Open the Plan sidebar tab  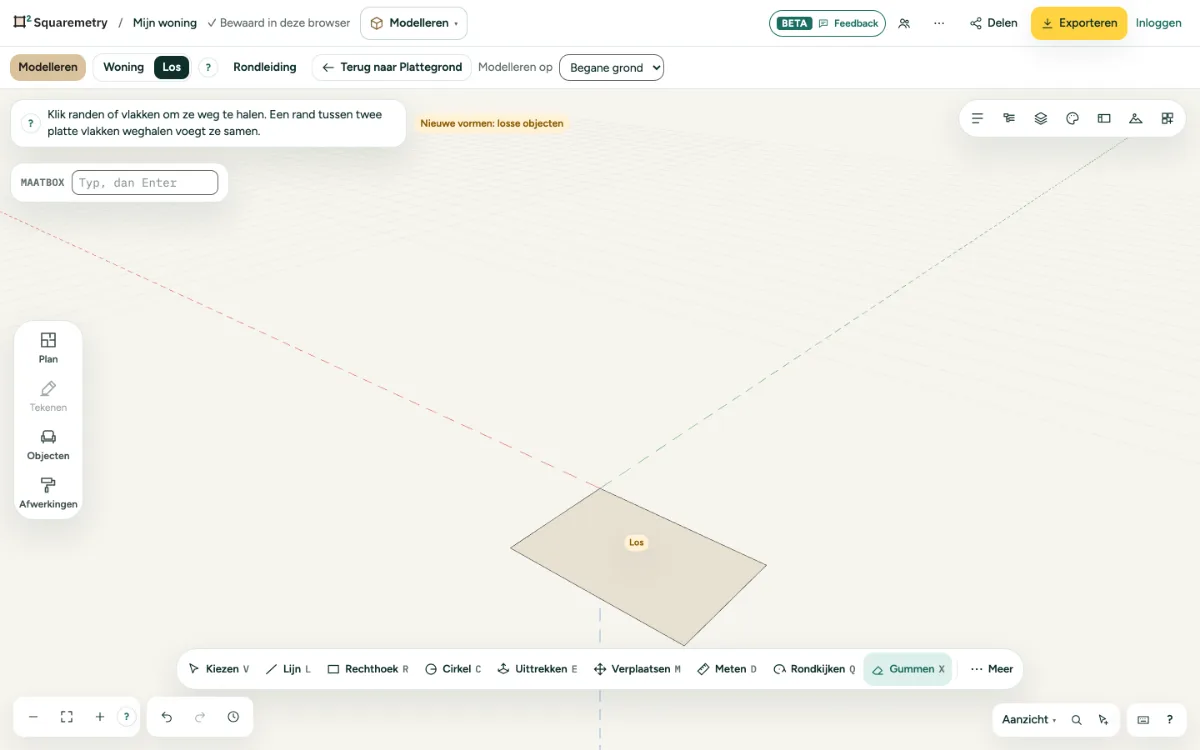tap(48, 347)
